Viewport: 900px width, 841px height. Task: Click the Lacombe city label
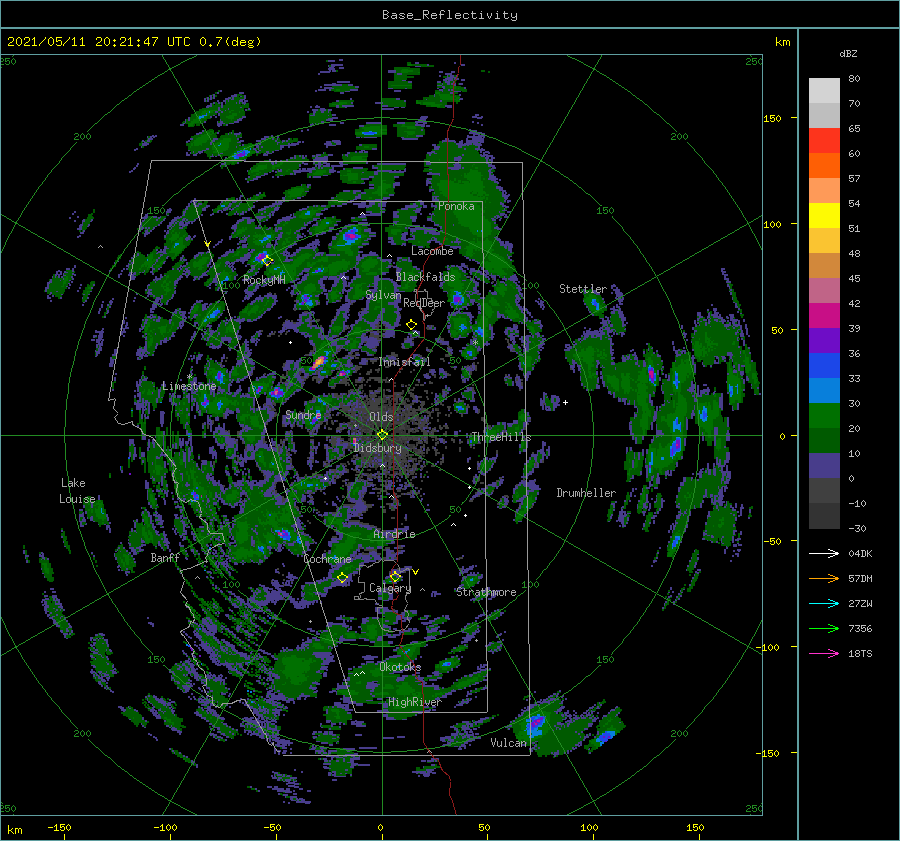click(432, 251)
